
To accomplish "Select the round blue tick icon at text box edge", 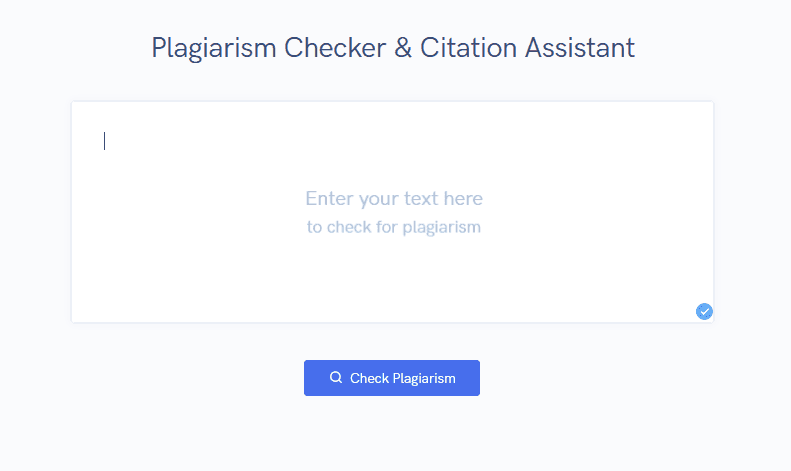I will tap(704, 312).
